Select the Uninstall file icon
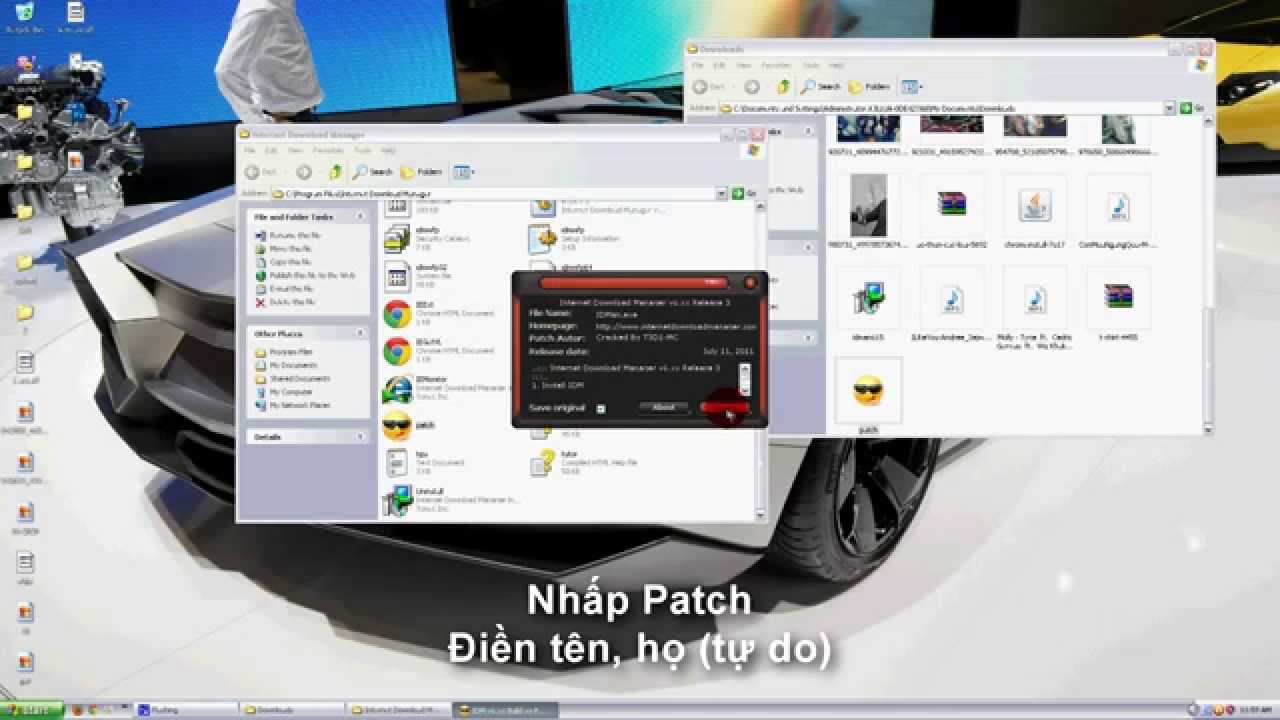Image resolution: width=1280 pixels, height=720 pixels. pos(398,500)
